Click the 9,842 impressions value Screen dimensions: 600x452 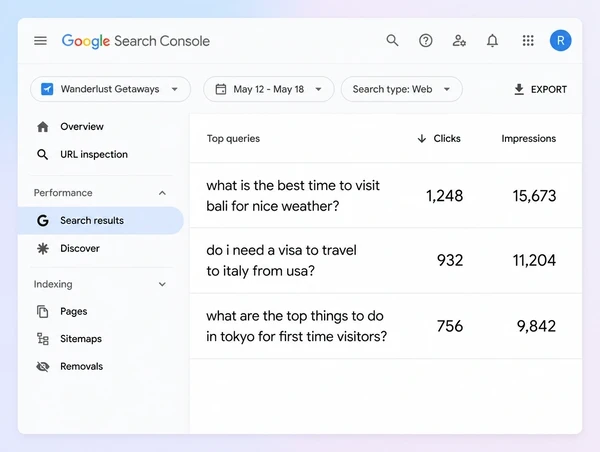(x=536, y=326)
